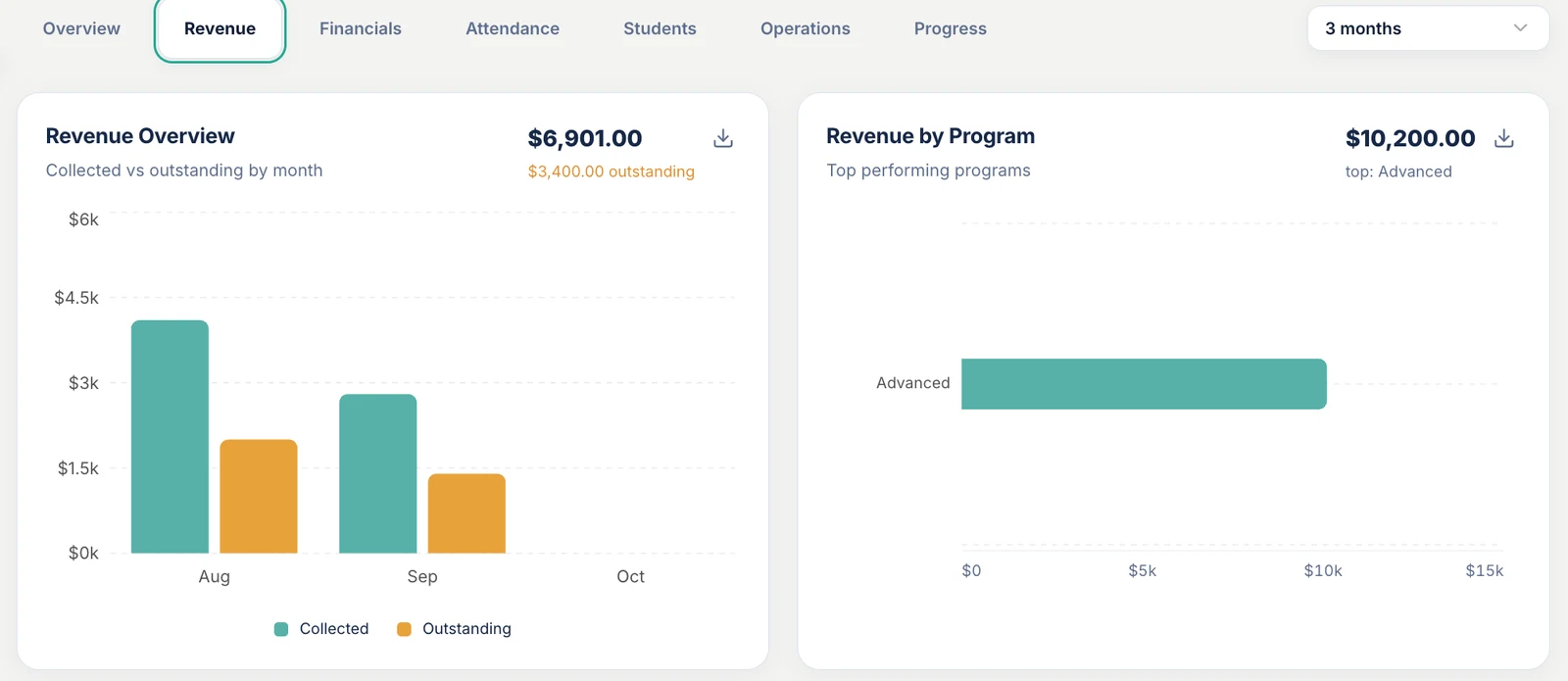The image size is (1568, 681).
Task: Click the $4.5k y-axis label
Action: (76, 298)
